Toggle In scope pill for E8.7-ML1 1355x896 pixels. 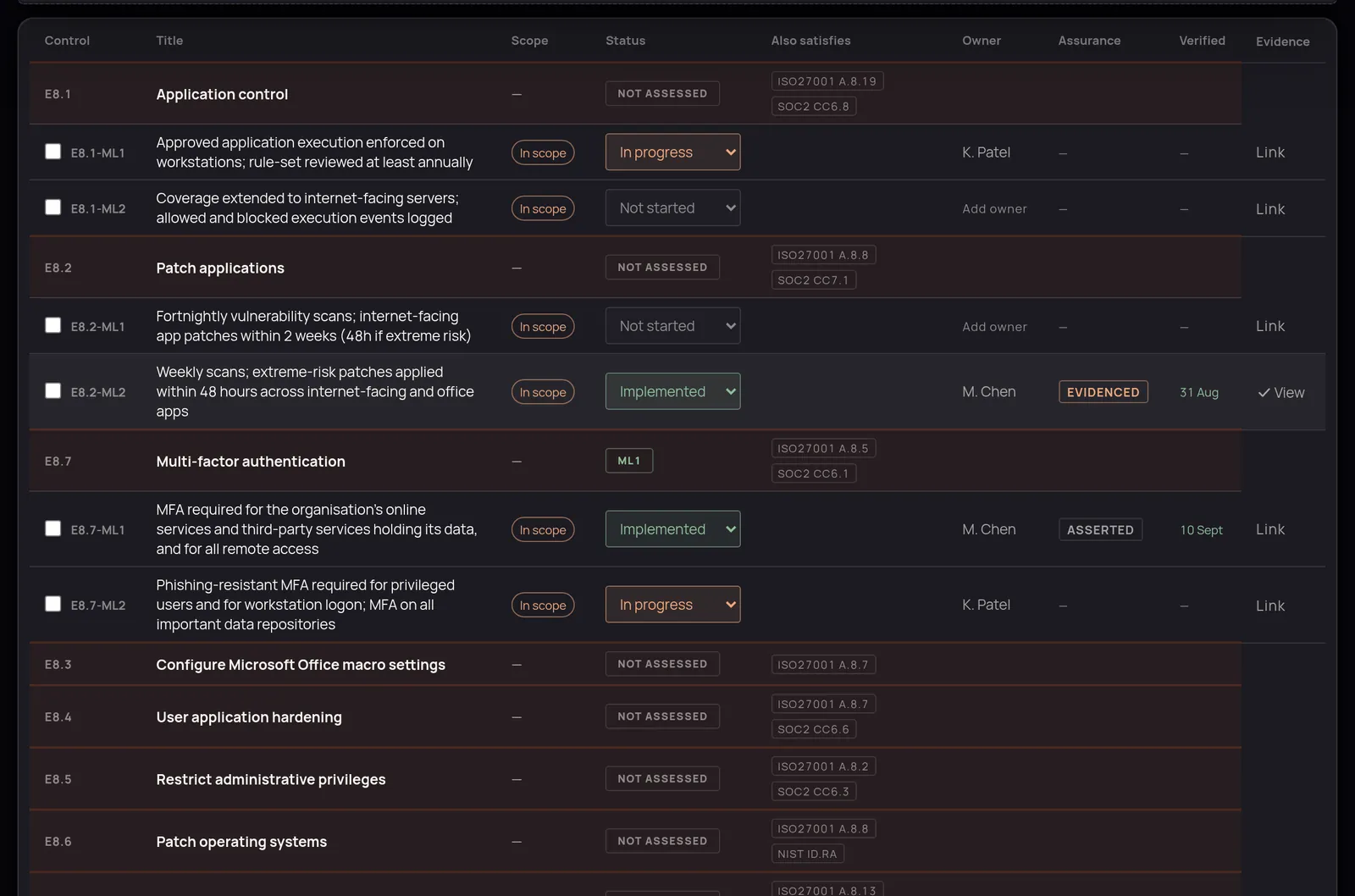(543, 529)
